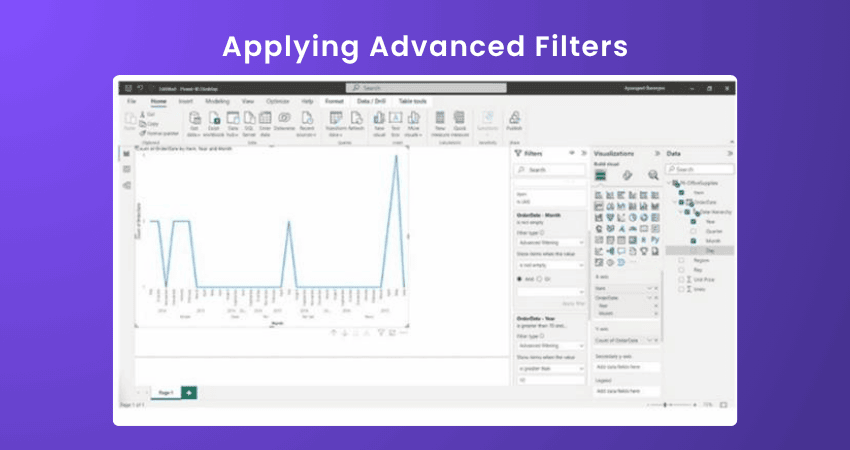Select the Page 1 tab
The width and height of the screenshot is (850, 450).
click(165, 392)
